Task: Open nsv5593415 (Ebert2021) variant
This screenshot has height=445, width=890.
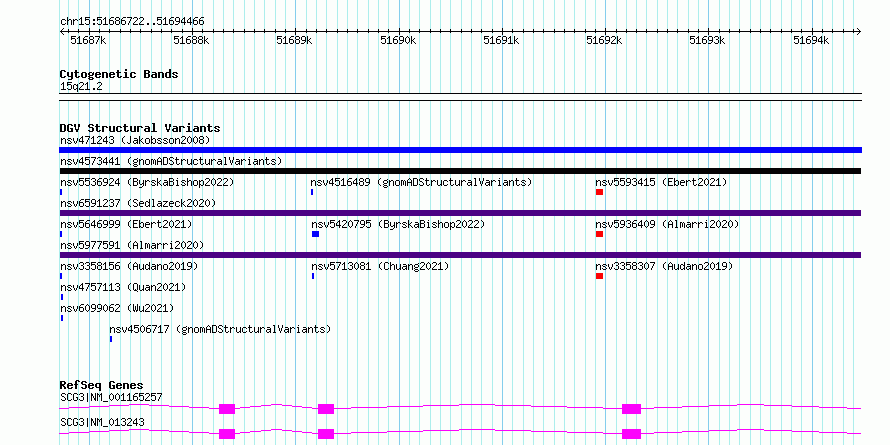Action: tap(661, 182)
